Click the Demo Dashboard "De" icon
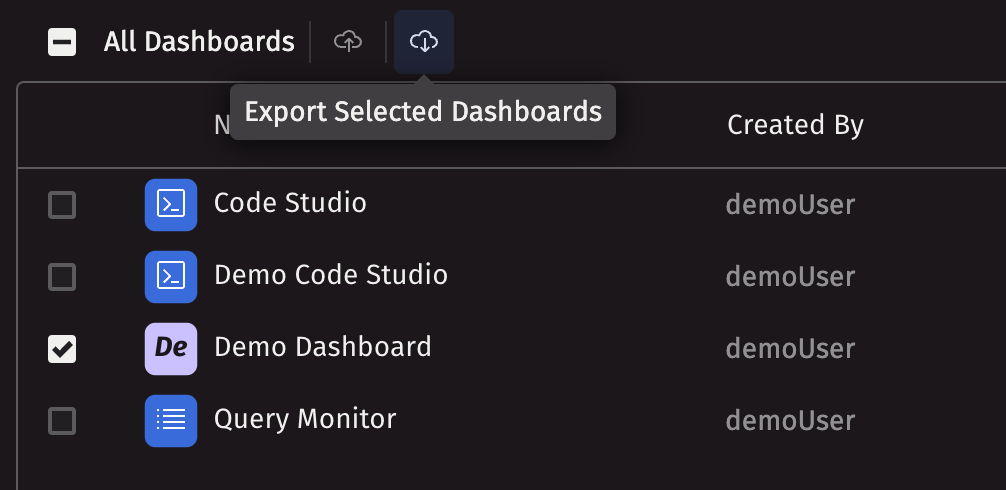The height and width of the screenshot is (490, 1006). point(171,348)
